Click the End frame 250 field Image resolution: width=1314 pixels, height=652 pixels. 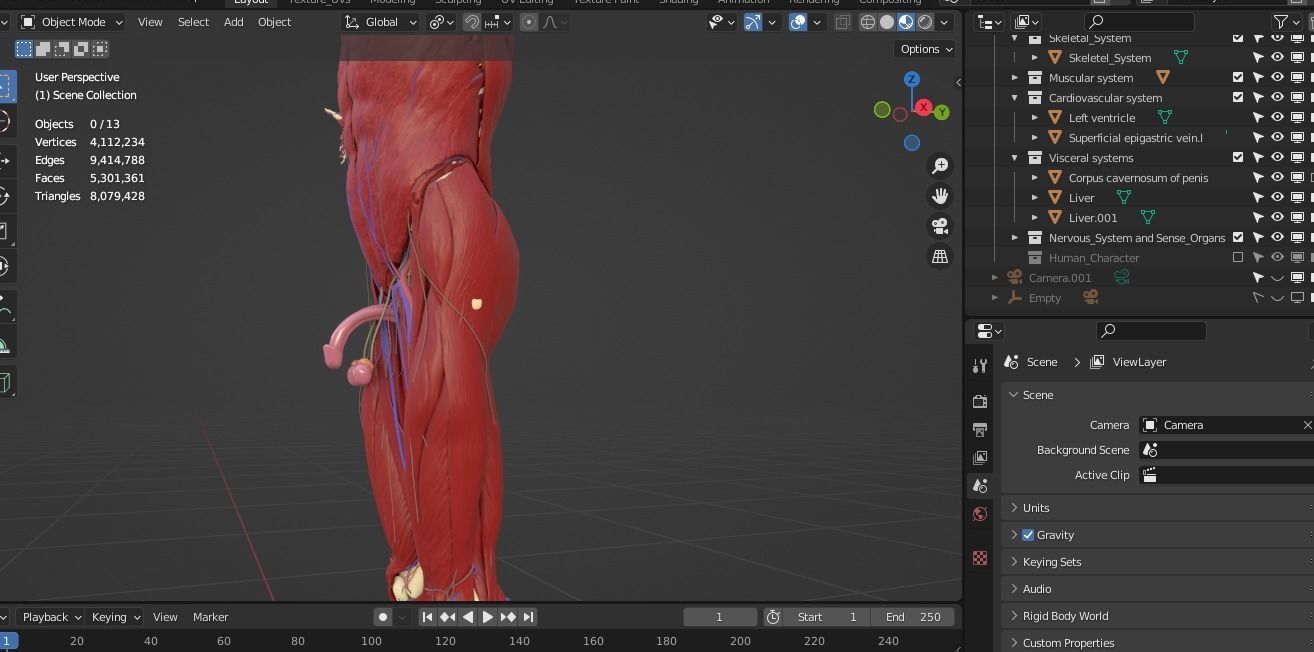click(x=912, y=617)
